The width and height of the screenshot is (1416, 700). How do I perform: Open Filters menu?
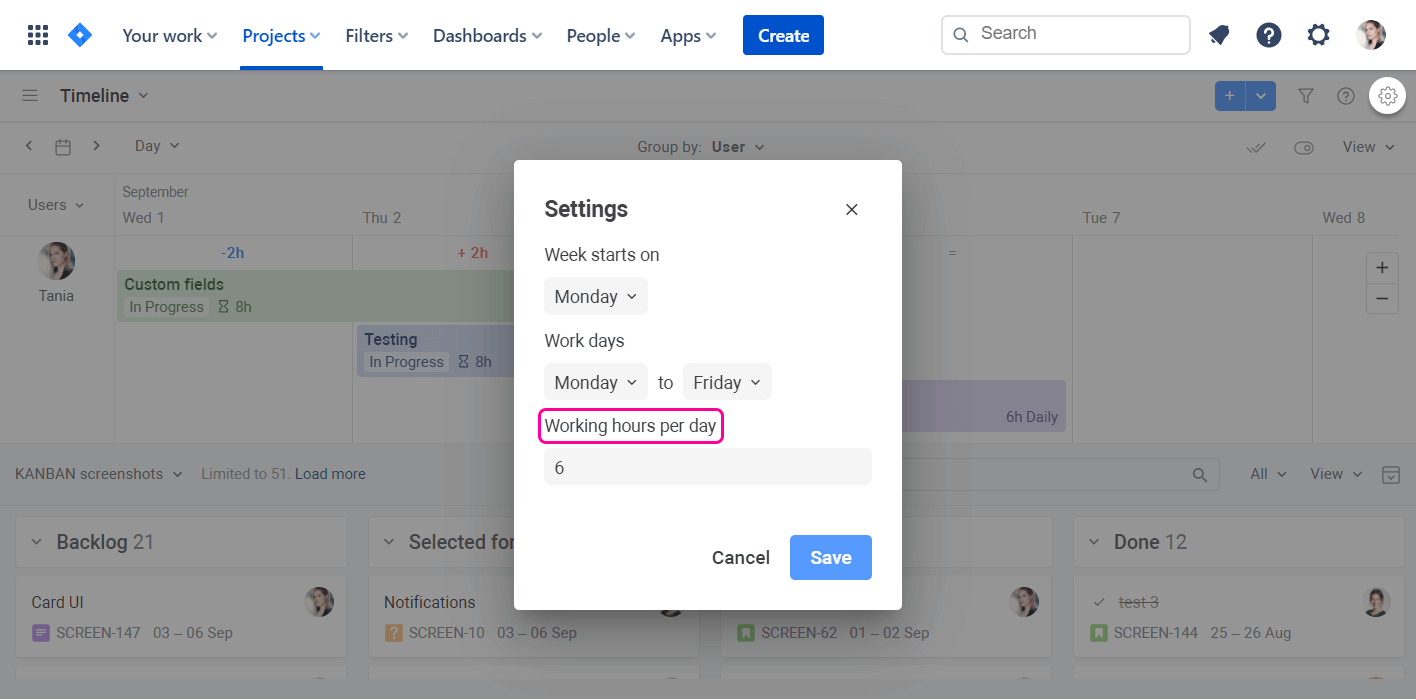click(x=377, y=36)
